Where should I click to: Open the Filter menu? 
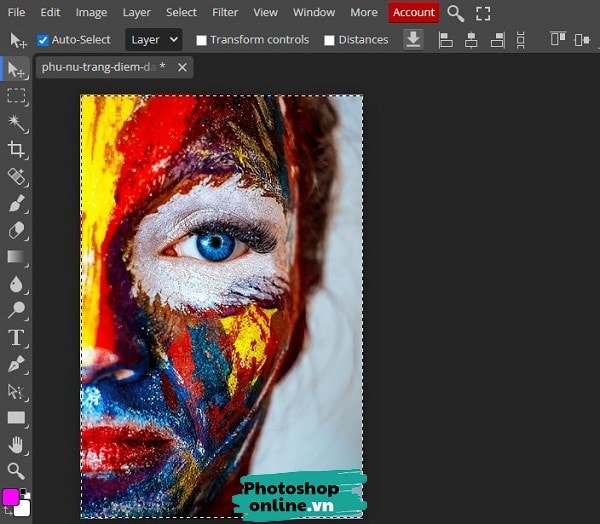(x=225, y=12)
